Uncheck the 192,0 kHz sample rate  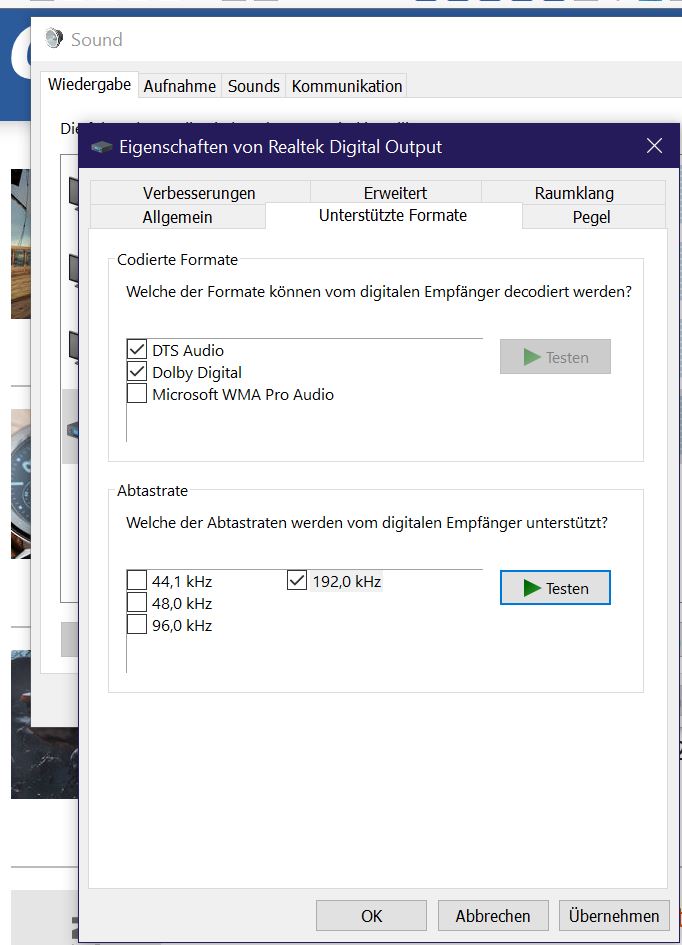click(297, 580)
